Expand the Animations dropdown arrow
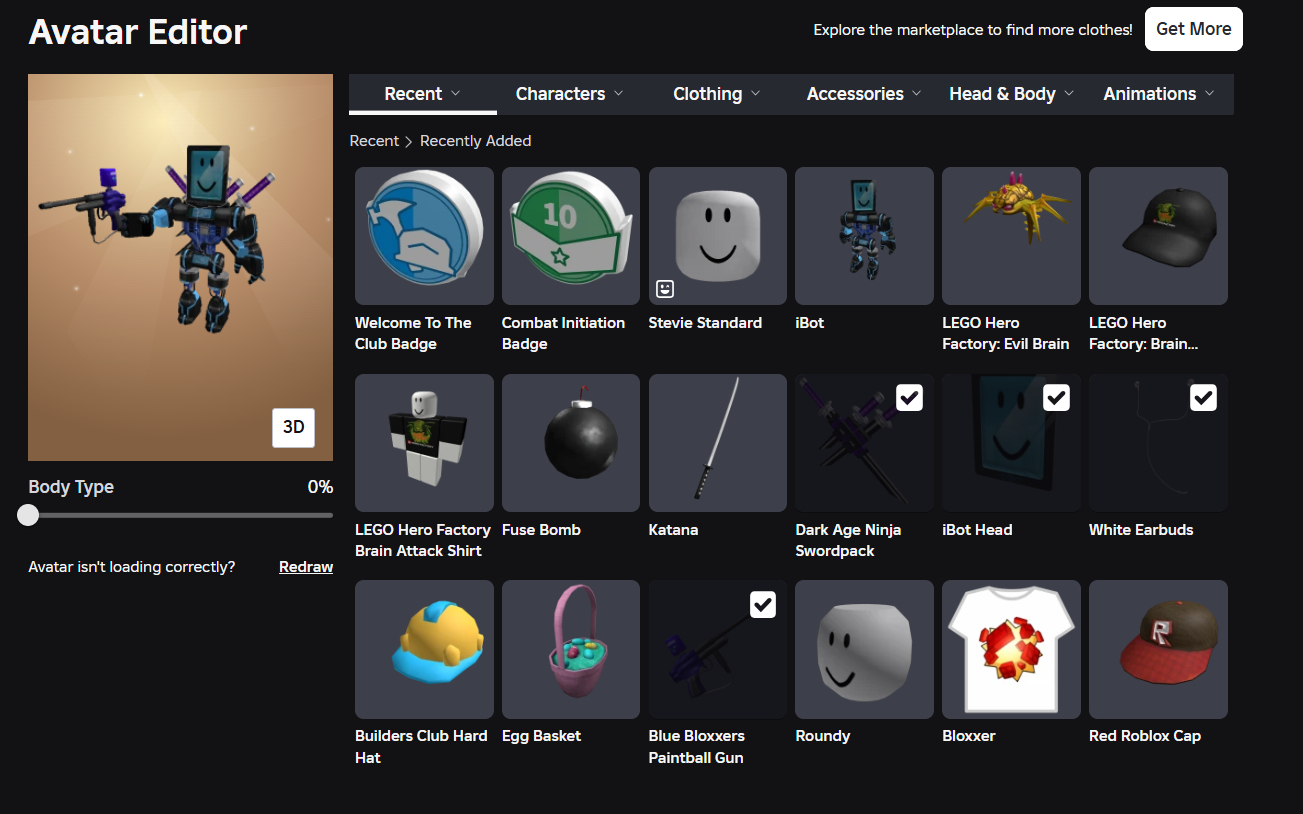1303x814 pixels. [1210, 93]
